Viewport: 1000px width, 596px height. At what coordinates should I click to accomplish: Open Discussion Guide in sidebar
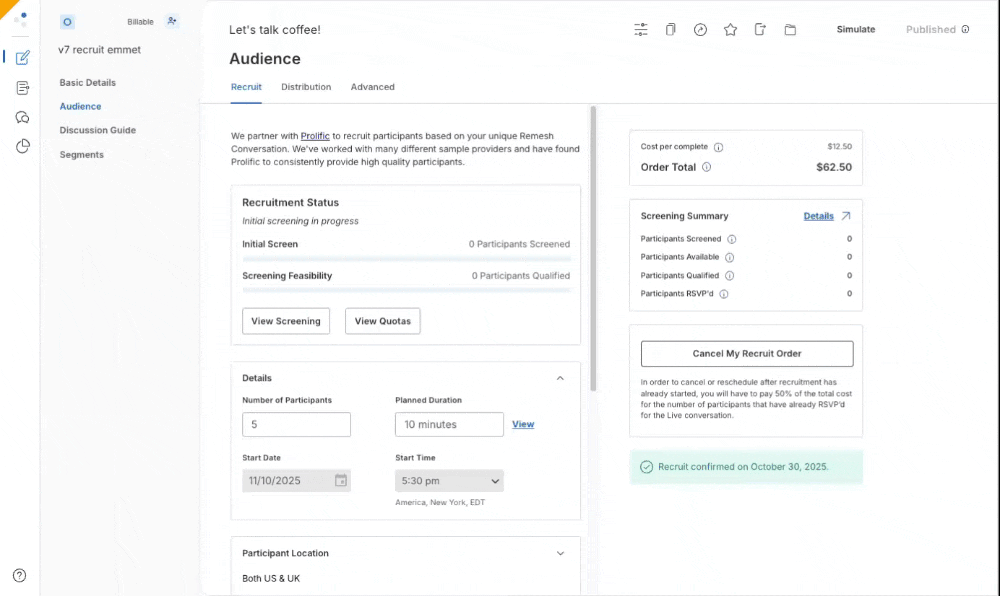(x=97, y=130)
